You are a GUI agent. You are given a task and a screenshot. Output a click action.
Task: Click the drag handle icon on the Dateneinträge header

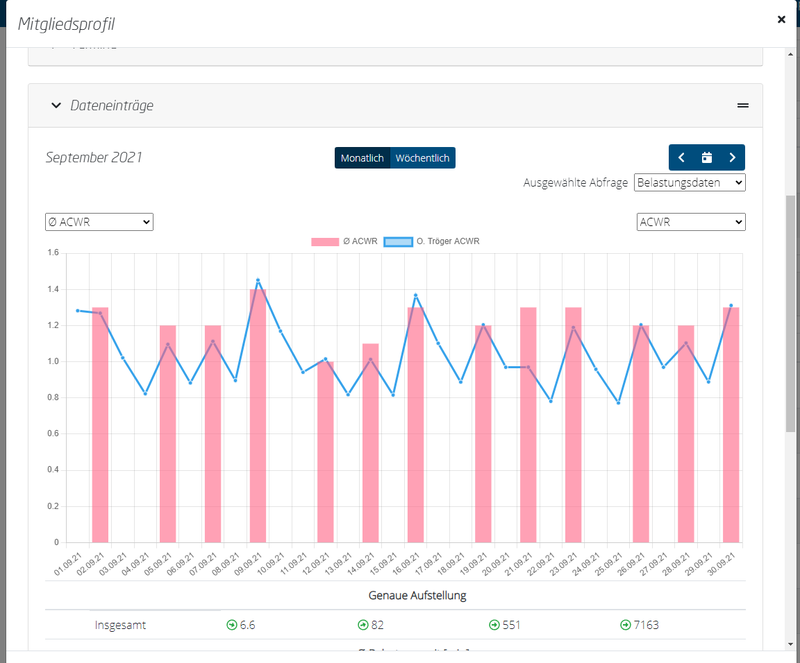(743, 105)
